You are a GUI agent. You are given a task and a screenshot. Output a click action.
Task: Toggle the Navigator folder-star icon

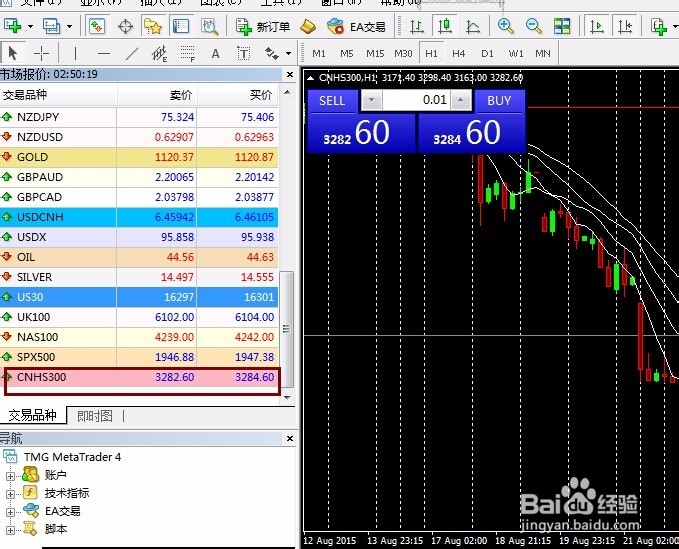pyautogui.click(x=153, y=26)
